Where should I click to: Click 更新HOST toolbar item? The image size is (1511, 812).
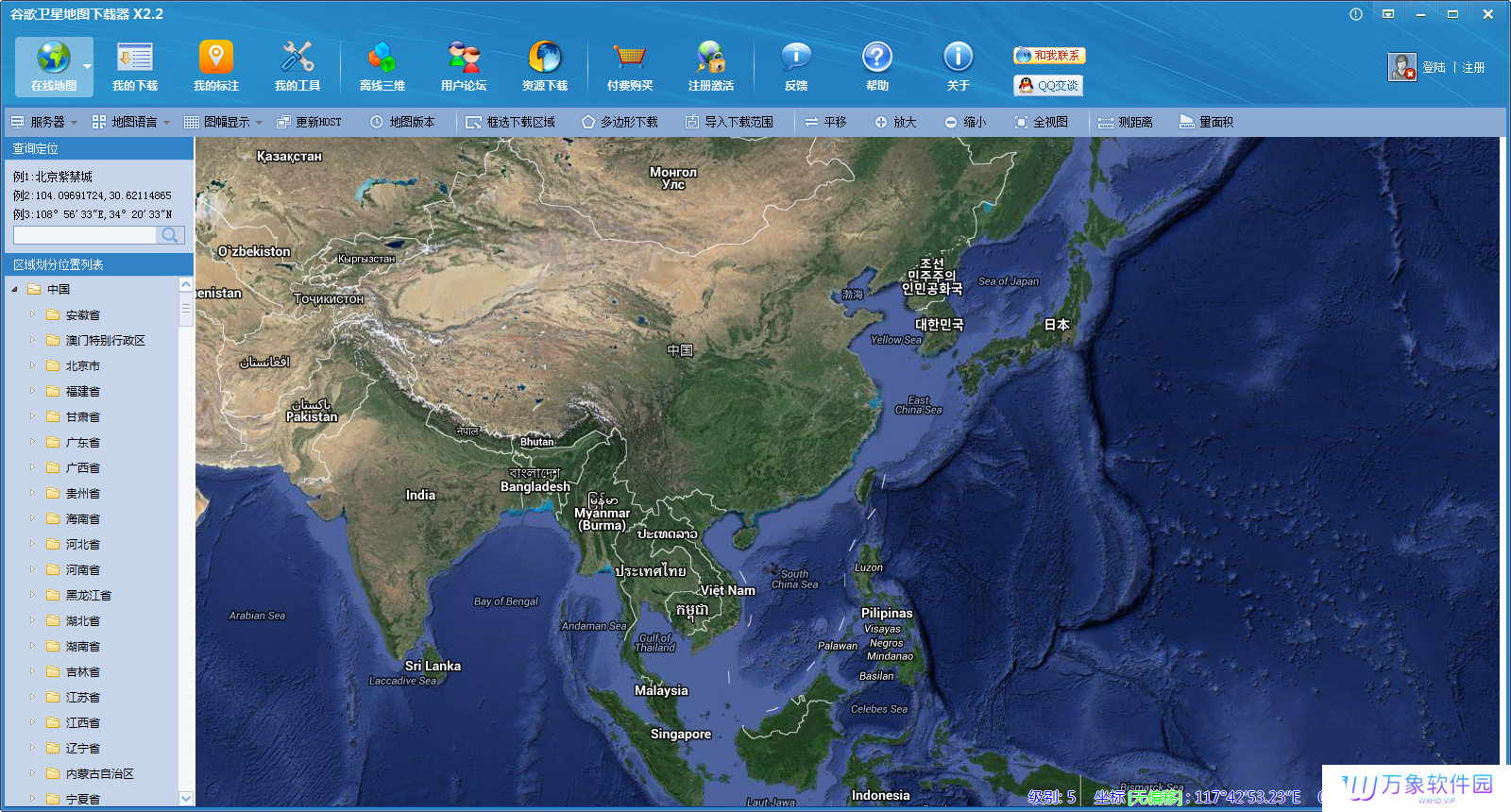coord(309,122)
